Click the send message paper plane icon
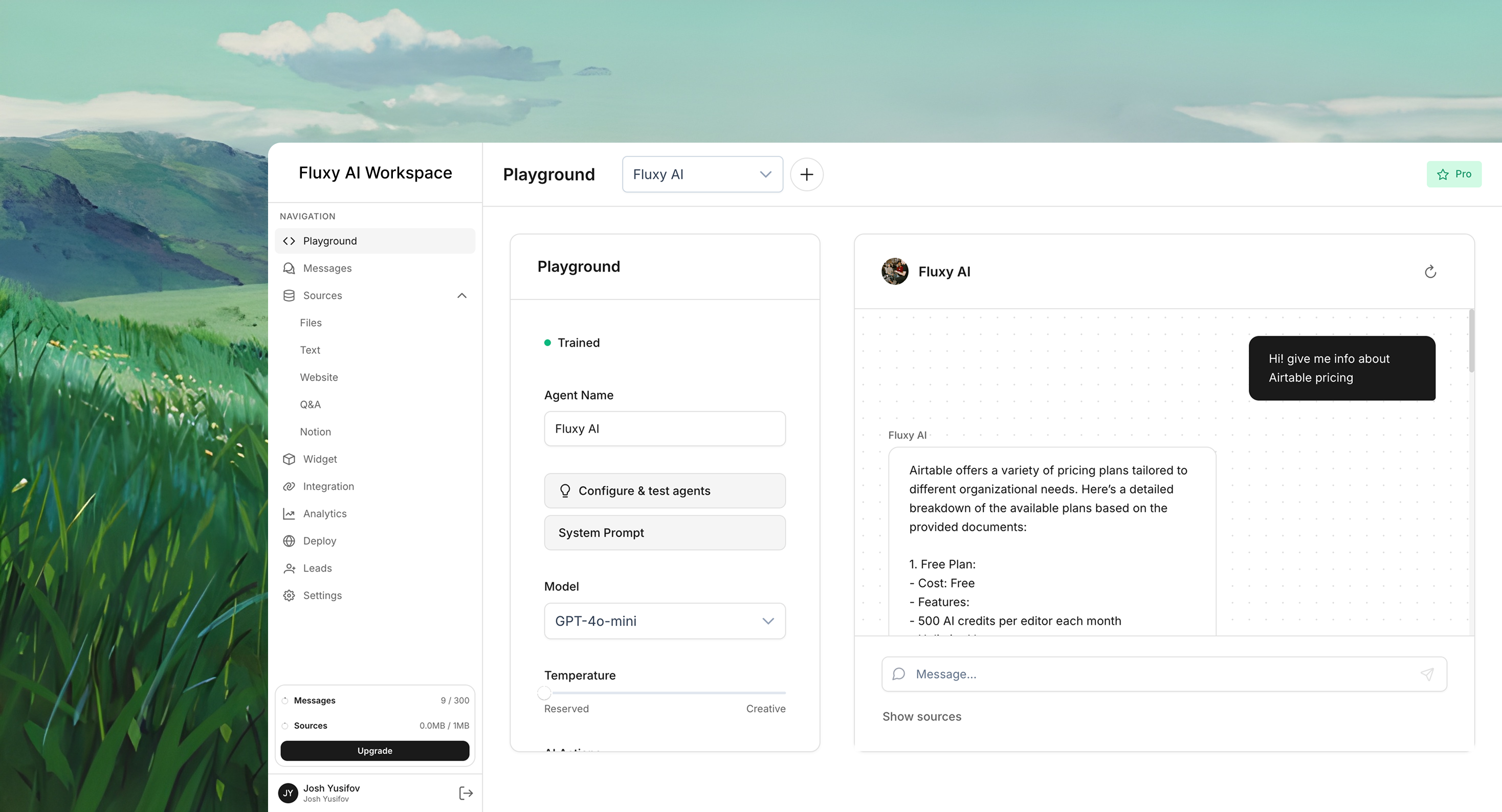This screenshot has width=1502, height=812. tap(1427, 674)
